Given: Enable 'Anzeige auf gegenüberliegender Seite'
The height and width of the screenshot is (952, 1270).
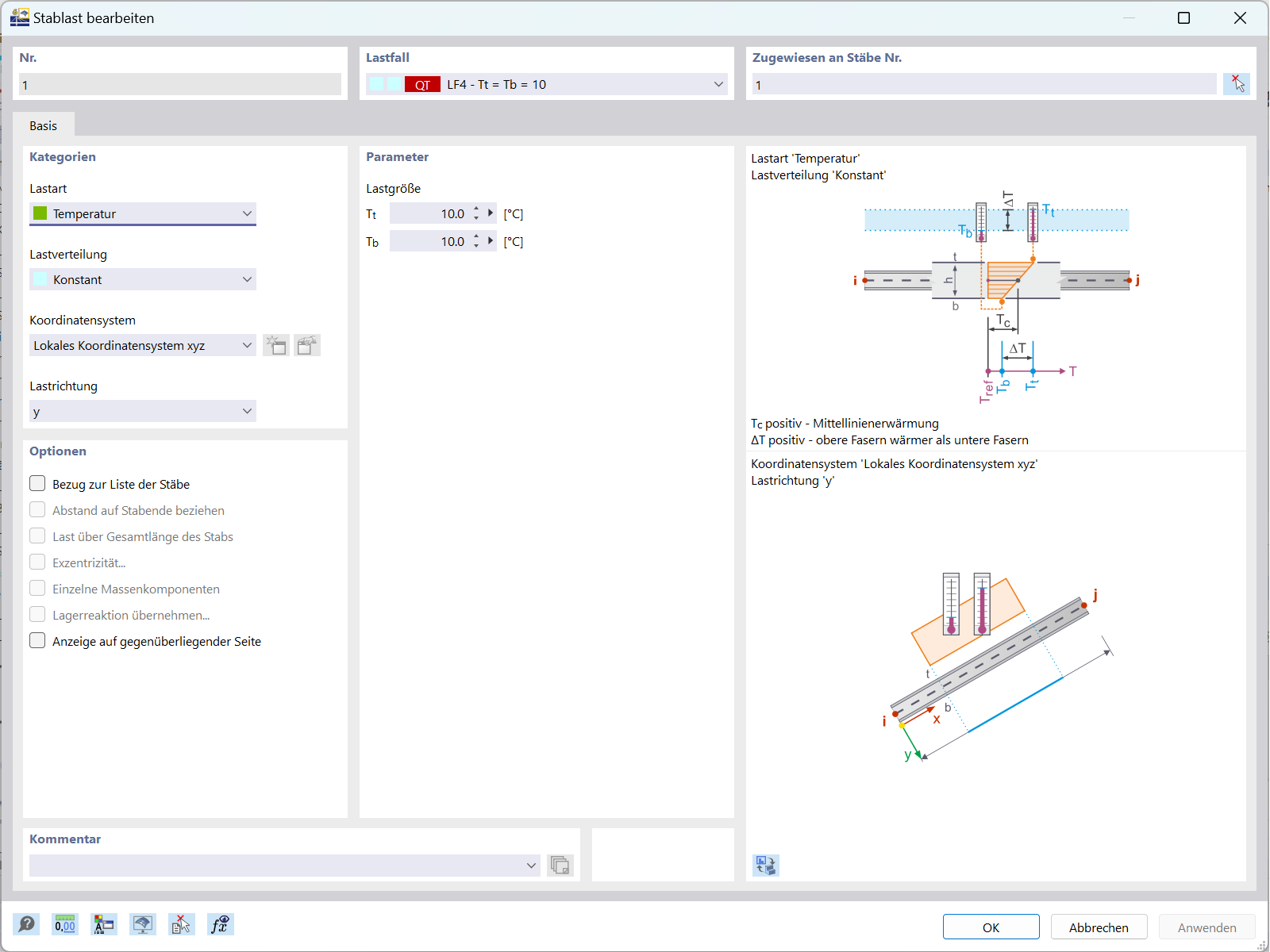Looking at the screenshot, I should 37,640.
